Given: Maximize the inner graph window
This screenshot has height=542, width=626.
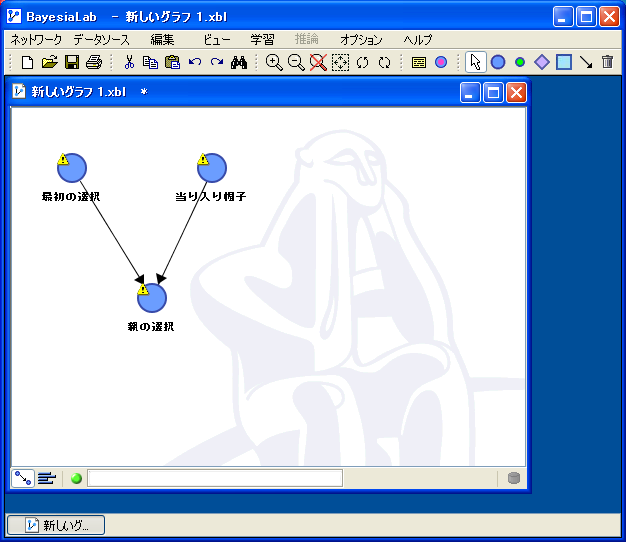Looking at the screenshot, I should click(x=493, y=93).
